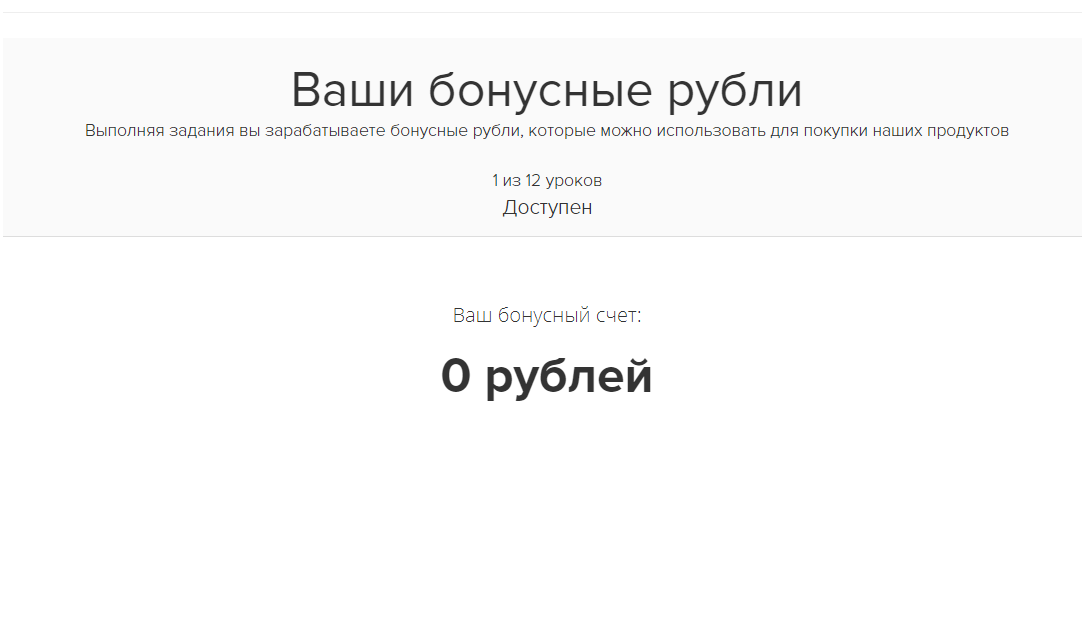Click the 'Ваш бонусный счет:' label
This screenshot has height=618, width=1082.
[547, 315]
